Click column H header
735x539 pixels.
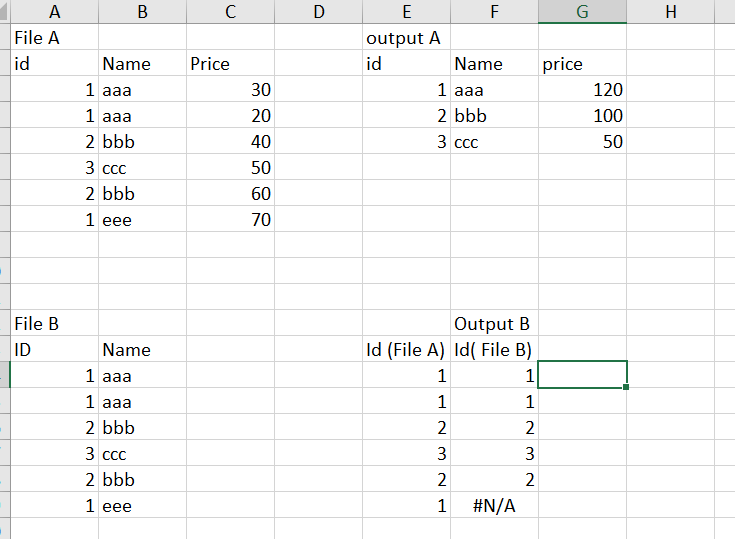point(670,12)
